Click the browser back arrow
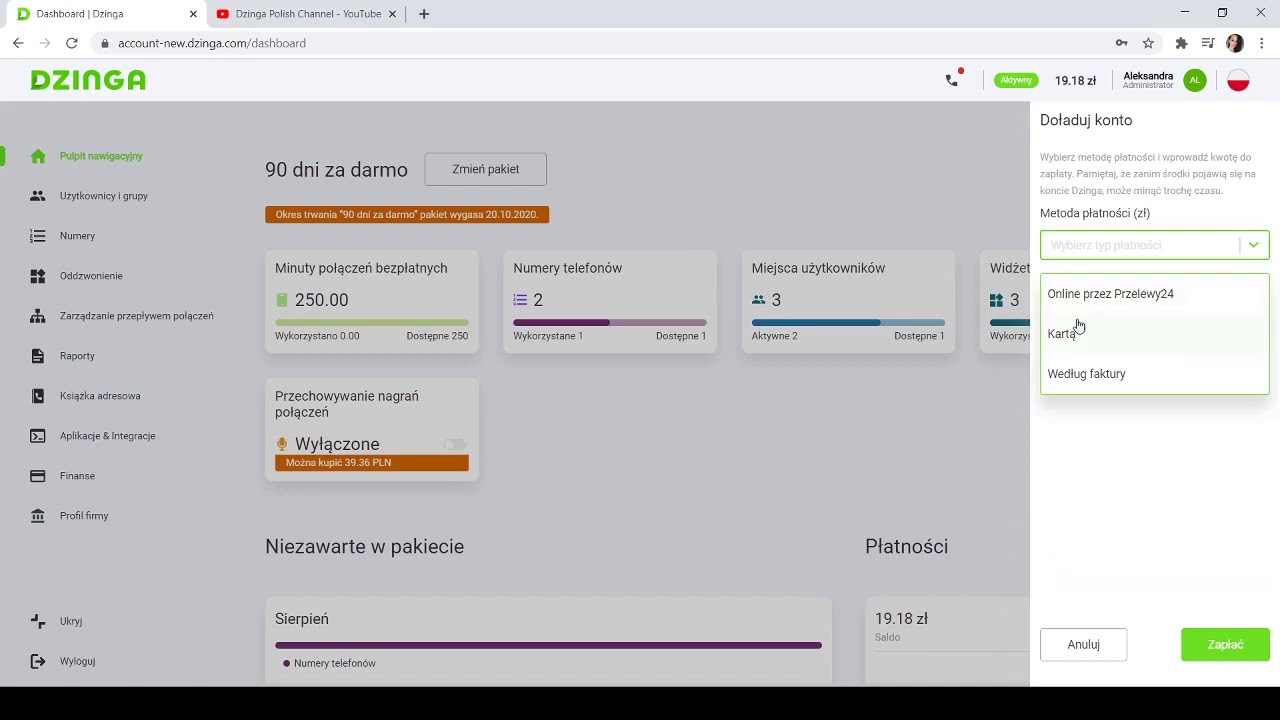This screenshot has width=1280, height=720. pyautogui.click(x=18, y=43)
